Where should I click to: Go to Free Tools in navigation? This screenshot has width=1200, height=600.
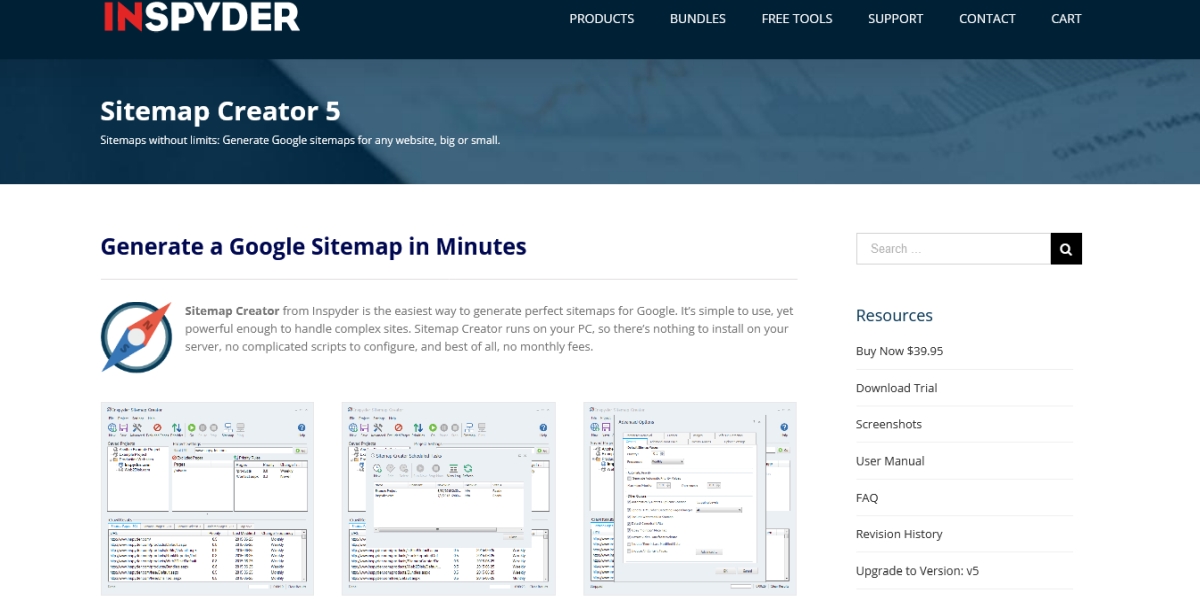796,18
